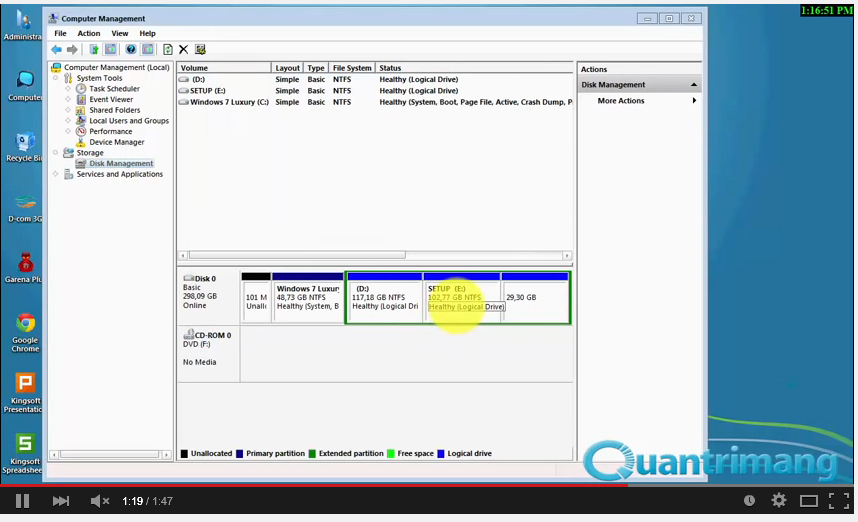Click the Refresh icon in the toolbar
Image resolution: width=858 pixels, height=522 pixels.
(x=167, y=49)
